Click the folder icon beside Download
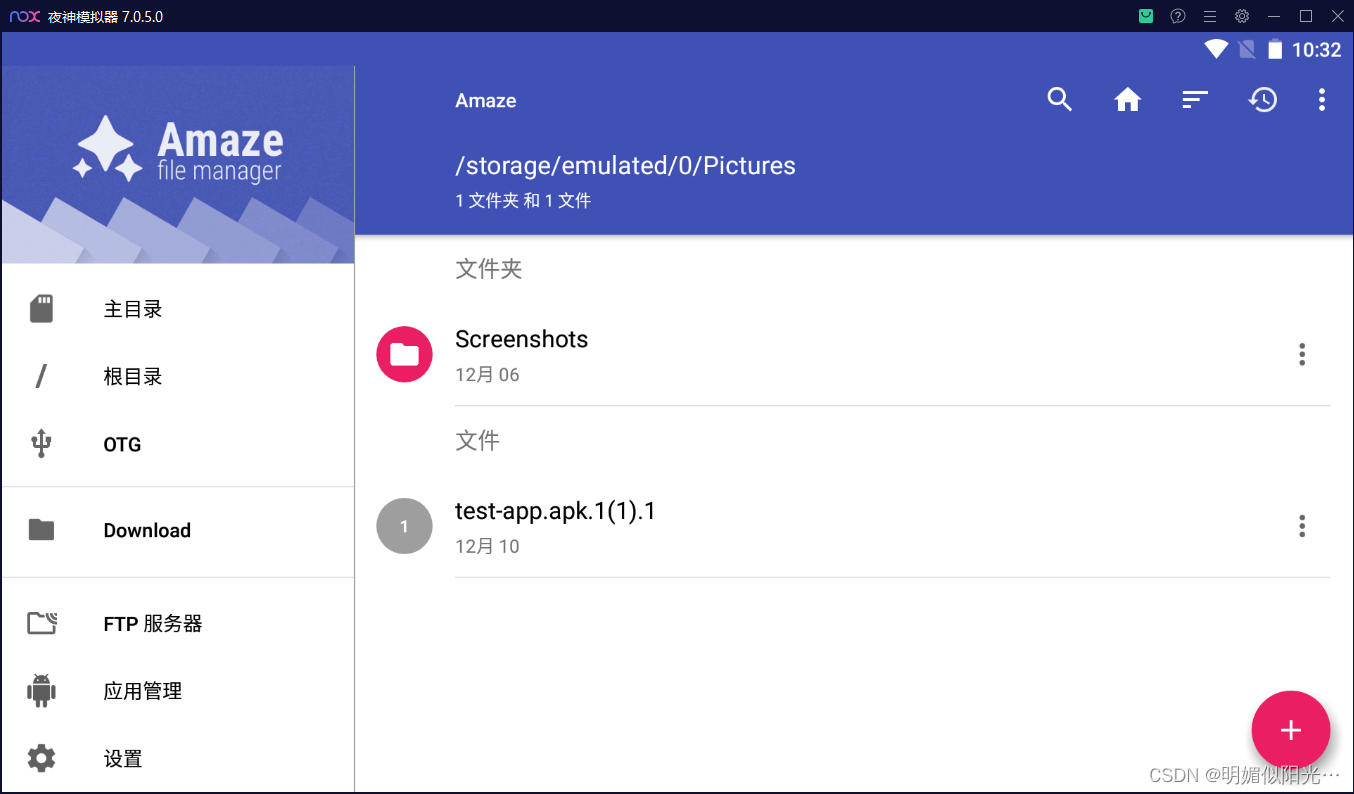 [41, 530]
